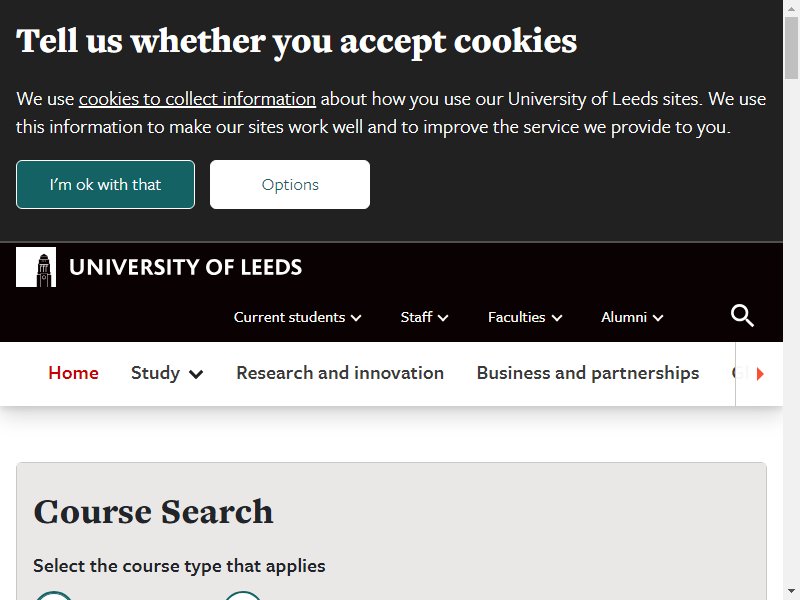Open Research and innovation menu item
Screen dimensions: 800x600
point(340,373)
